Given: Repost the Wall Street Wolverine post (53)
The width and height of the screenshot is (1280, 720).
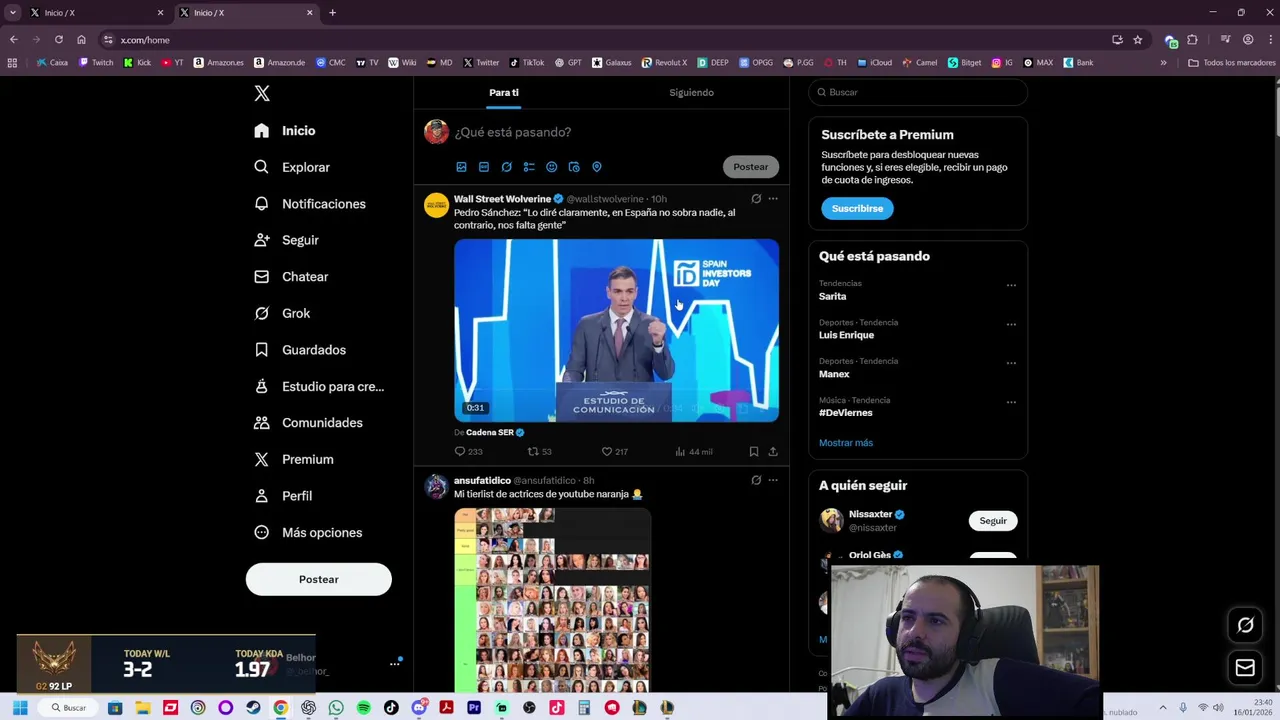Looking at the screenshot, I should [540, 452].
